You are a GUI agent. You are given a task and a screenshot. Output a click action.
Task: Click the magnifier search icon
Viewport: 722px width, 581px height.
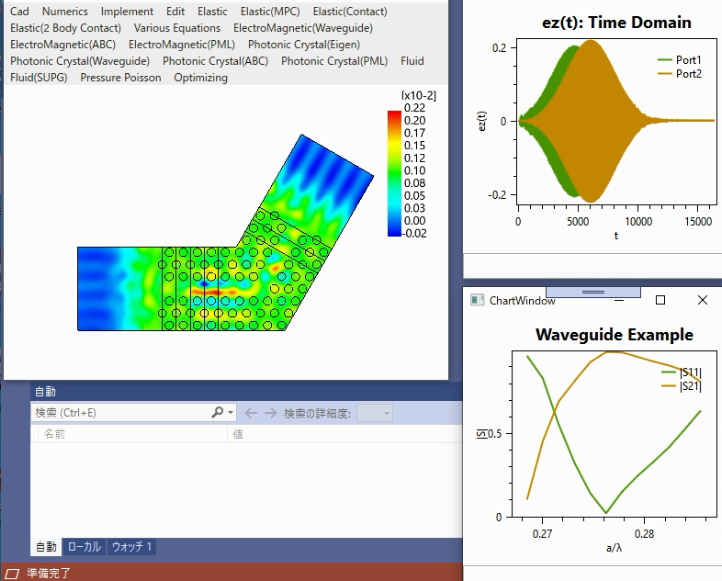click(x=217, y=412)
